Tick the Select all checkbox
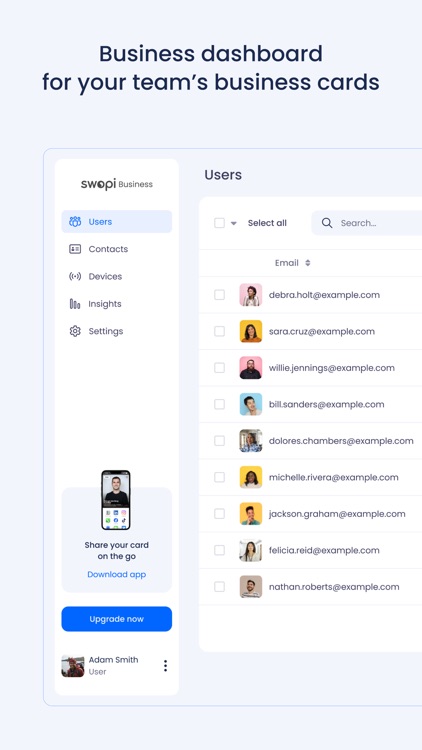The height and width of the screenshot is (750, 422). click(x=219, y=223)
